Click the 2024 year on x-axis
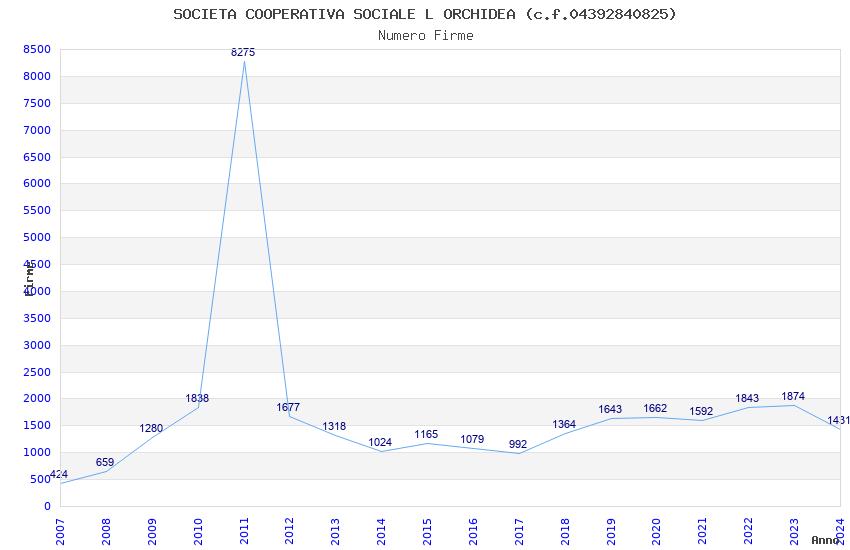The image size is (850, 550). coord(840,532)
